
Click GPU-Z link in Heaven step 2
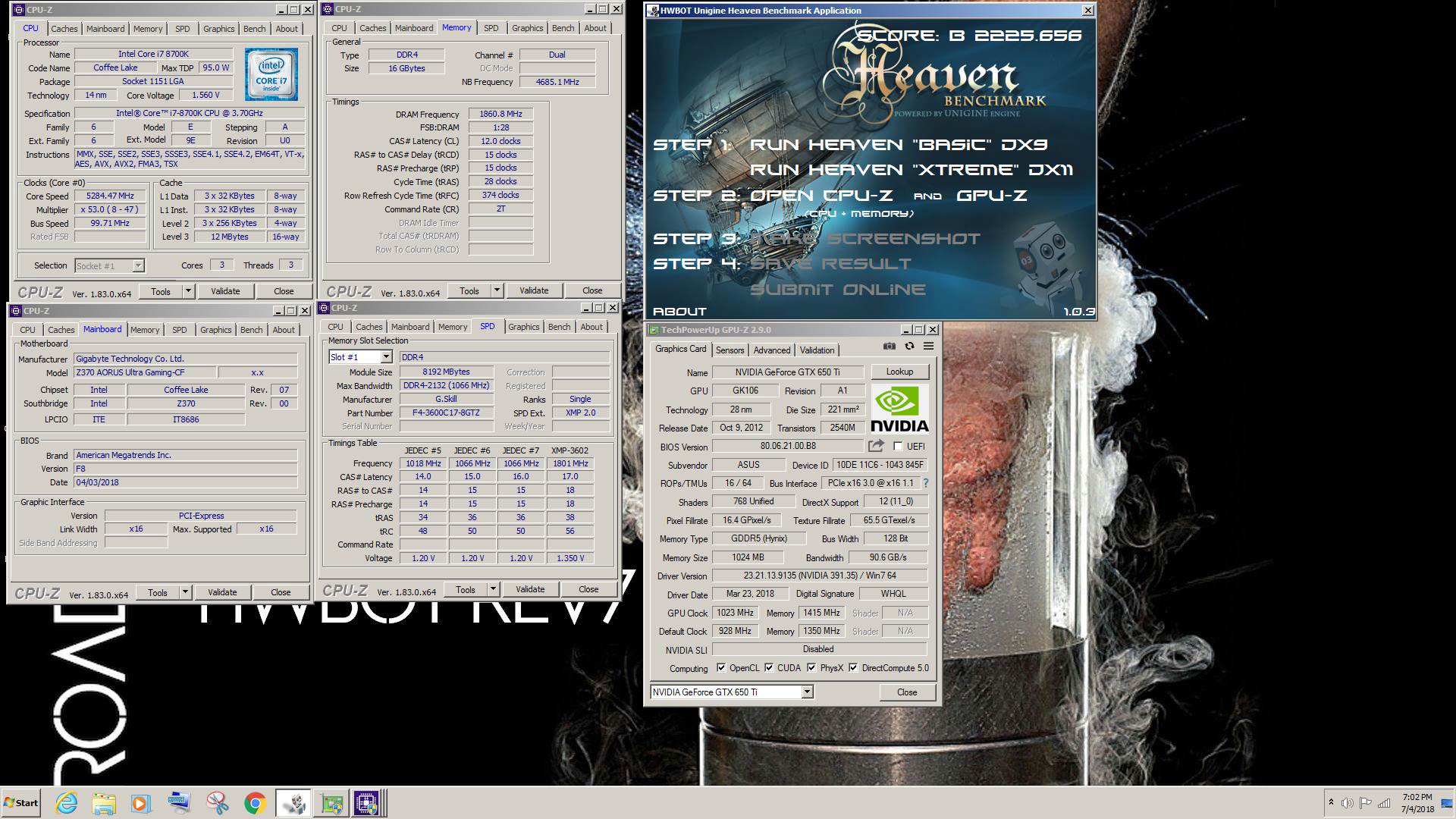pyautogui.click(x=992, y=196)
